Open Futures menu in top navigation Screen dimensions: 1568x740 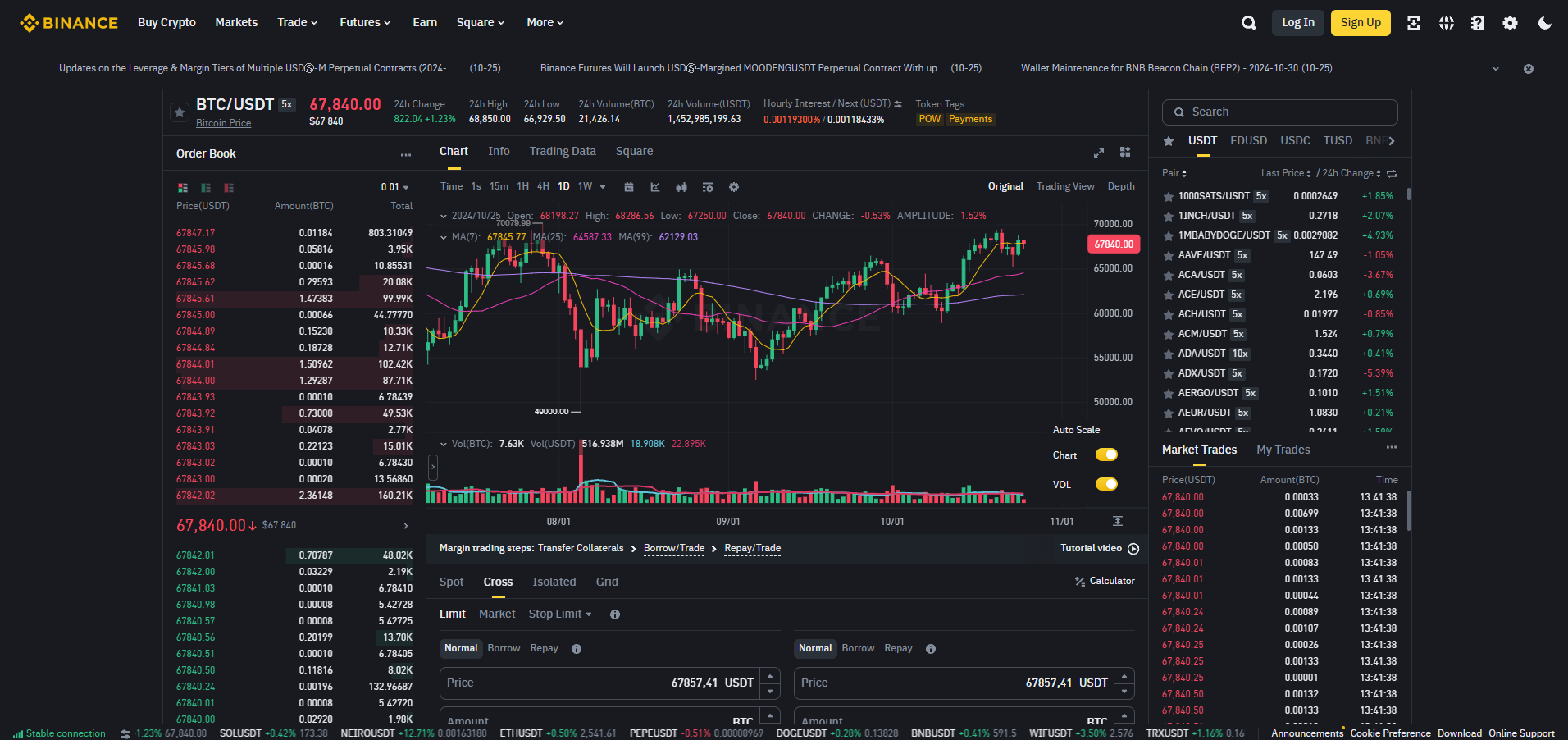(x=365, y=22)
